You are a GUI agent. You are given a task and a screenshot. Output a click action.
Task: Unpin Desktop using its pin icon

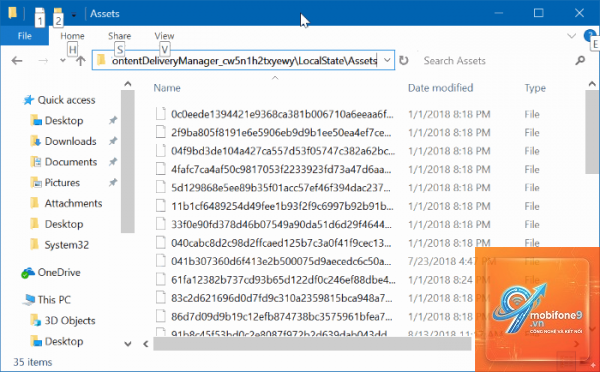[112, 121]
